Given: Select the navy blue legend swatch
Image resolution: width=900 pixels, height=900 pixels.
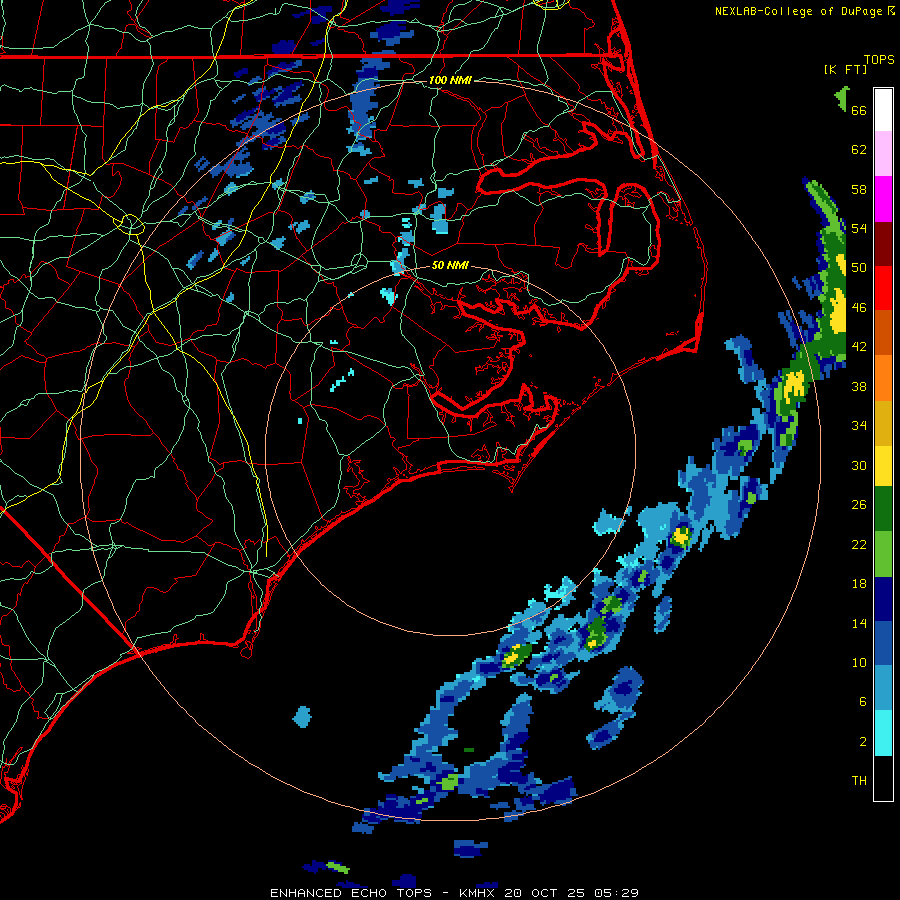Looking at the screenshot, I should [x=883, y=599].
